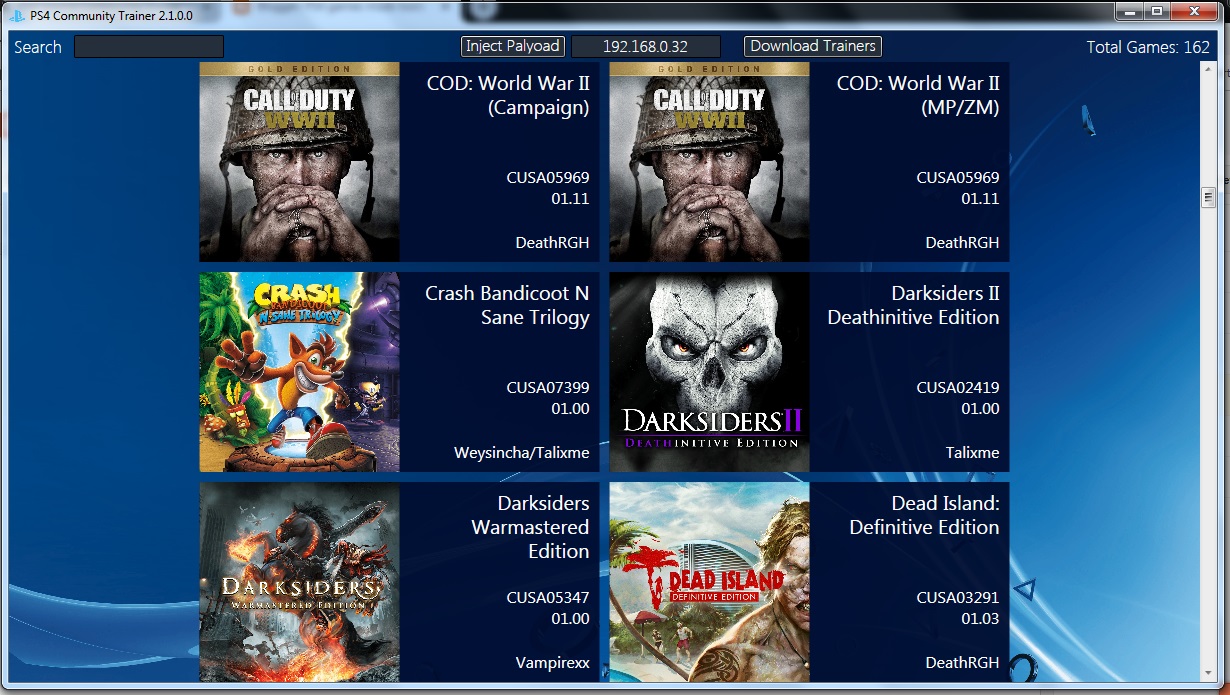Open COD: World War II (MP/ZM) cover
This screenshot has height=695, width=1230.
(x=709, y=162)
